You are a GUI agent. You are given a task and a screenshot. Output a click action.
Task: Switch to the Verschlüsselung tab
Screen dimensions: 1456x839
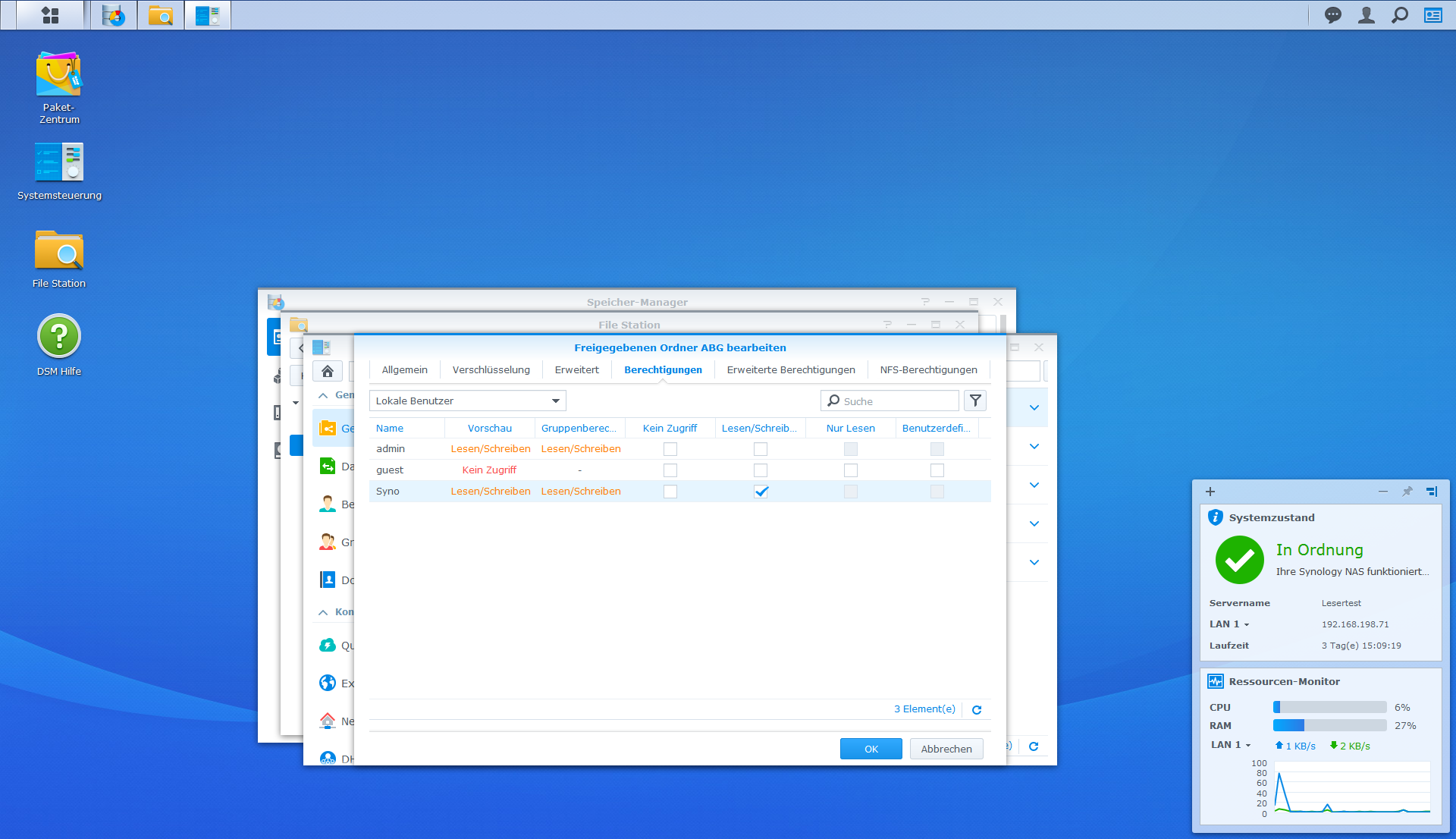pos(491,370)
